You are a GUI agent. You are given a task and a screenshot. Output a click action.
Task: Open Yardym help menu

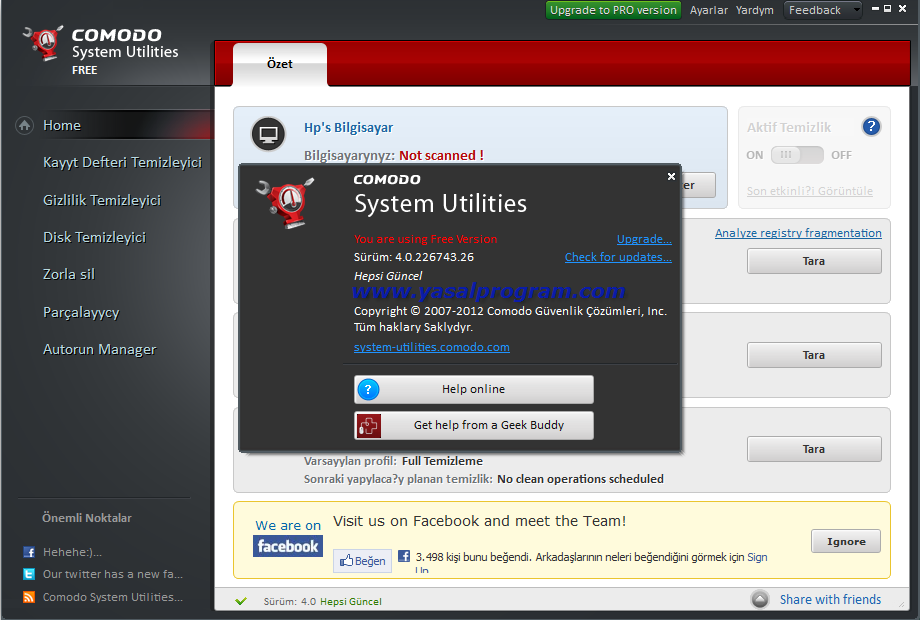click(755, 10)
